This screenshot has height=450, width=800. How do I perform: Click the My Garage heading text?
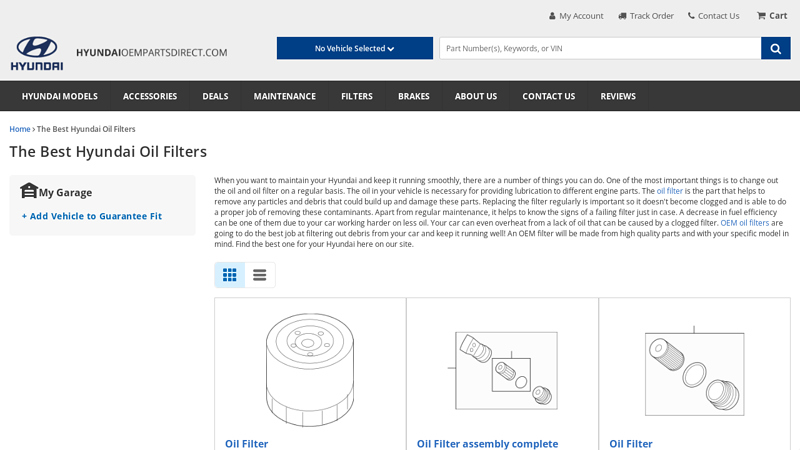(x=65, y=193)
